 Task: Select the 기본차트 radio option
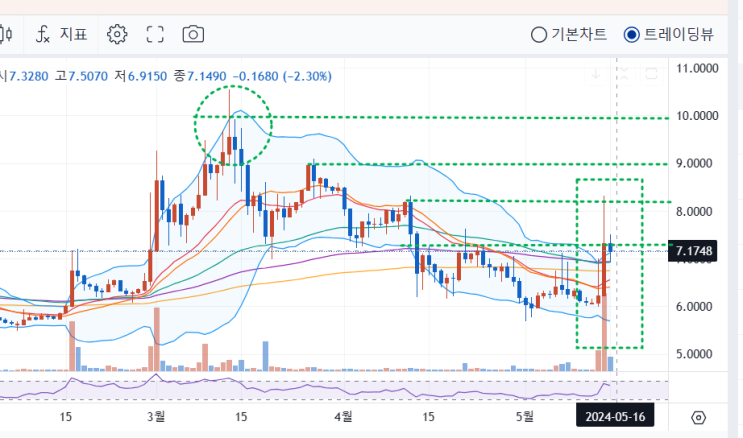point(569,34)
